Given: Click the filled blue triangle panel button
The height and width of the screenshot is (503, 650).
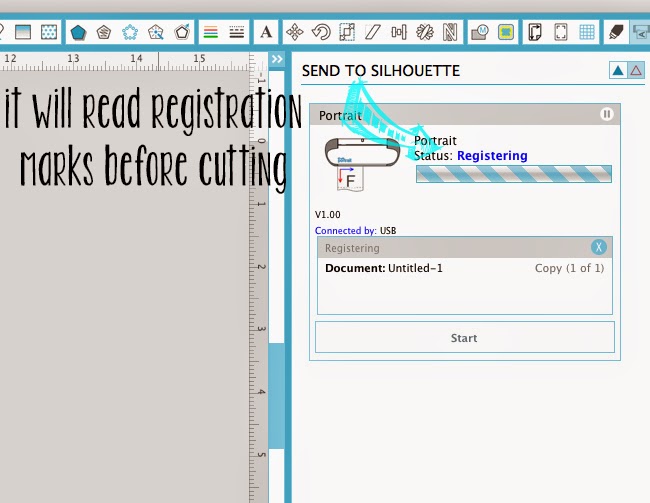Looking at the screenshot, I should 618,70.
